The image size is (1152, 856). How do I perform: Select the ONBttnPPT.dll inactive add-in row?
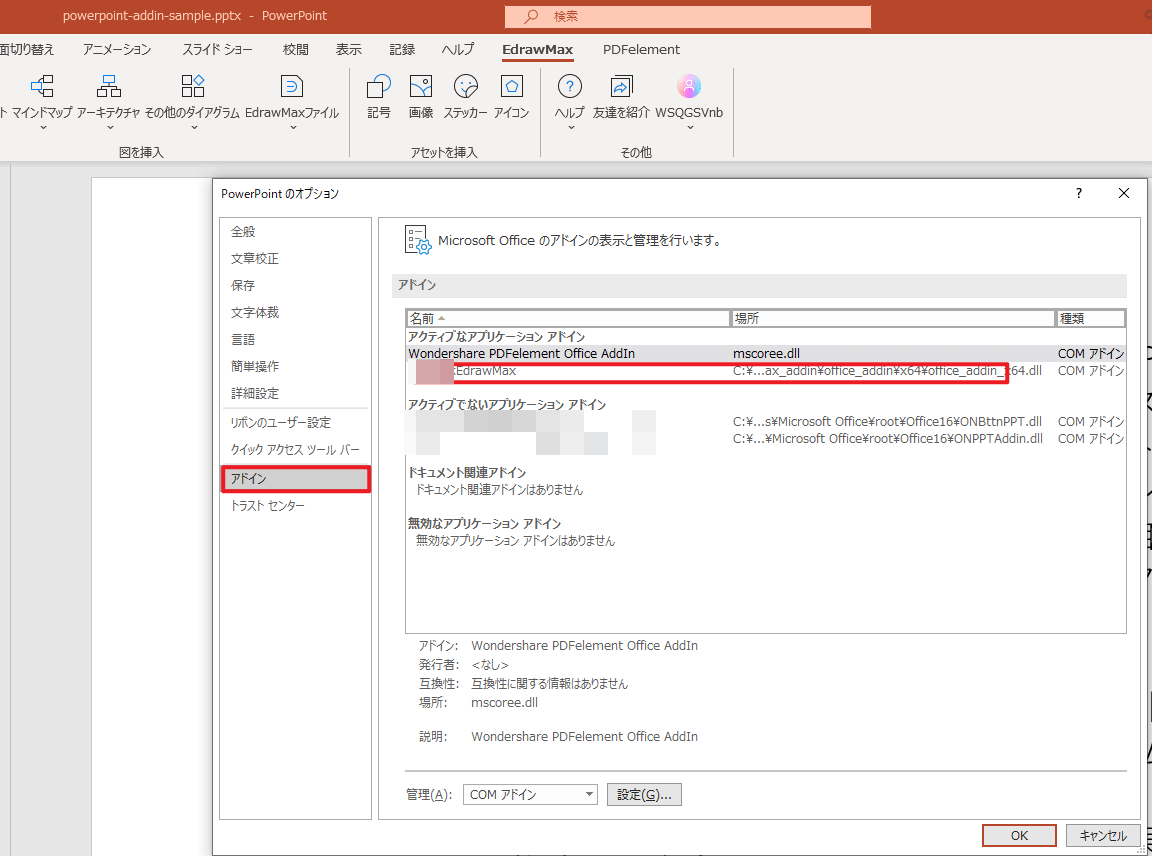(766, 422)
